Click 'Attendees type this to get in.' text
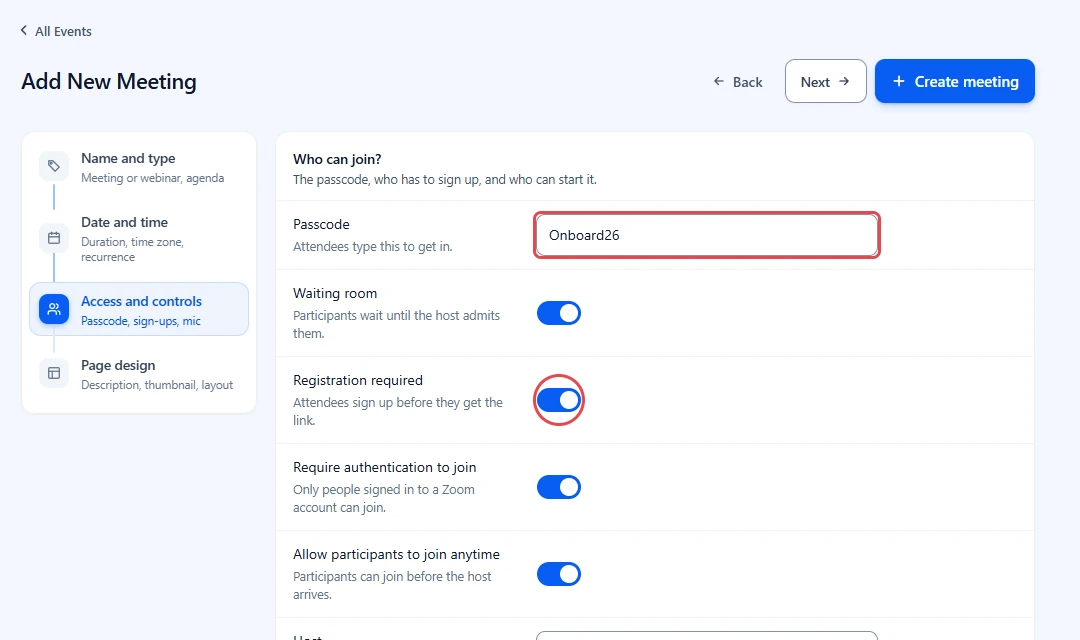1080x640 pixels. coord(373,246)
